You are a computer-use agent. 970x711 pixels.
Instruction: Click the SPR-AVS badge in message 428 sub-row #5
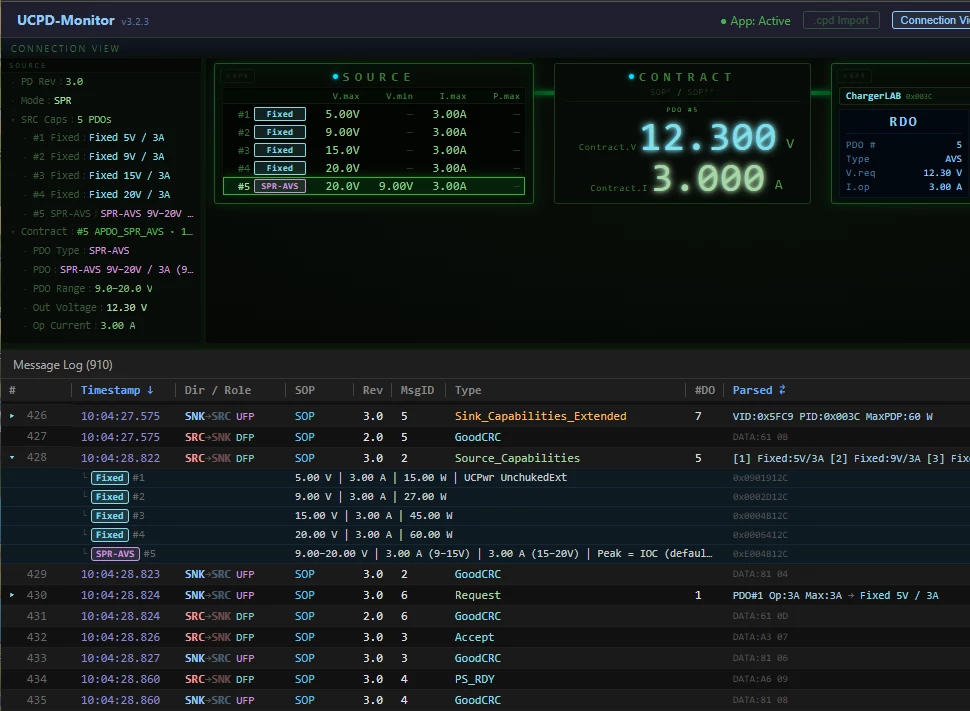(x=115, y=554)
